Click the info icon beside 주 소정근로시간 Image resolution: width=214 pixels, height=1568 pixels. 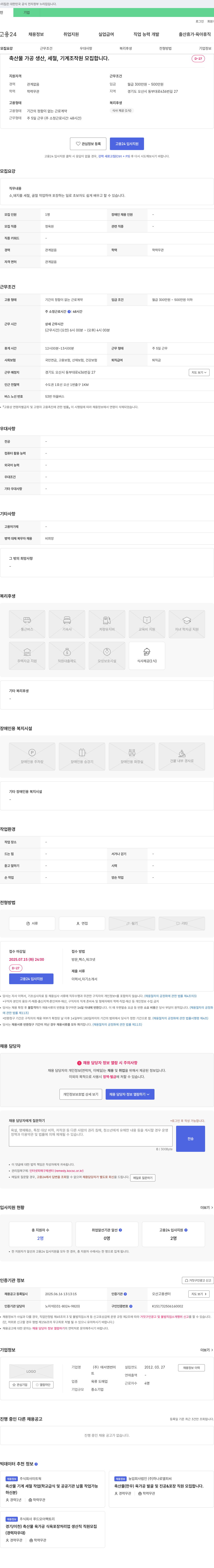pos(69,312)
